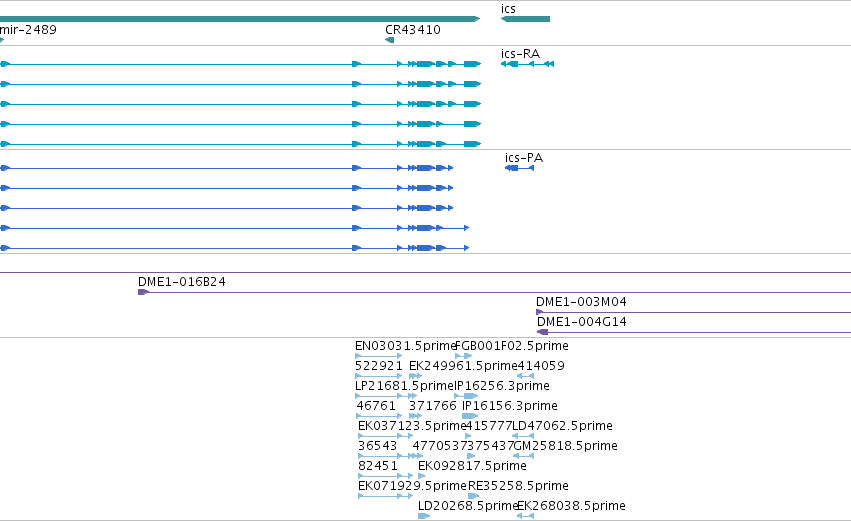Viewport: 851px width, 521px height.
Task: Select the ics-RA transcript glyph
Action: 527,64
